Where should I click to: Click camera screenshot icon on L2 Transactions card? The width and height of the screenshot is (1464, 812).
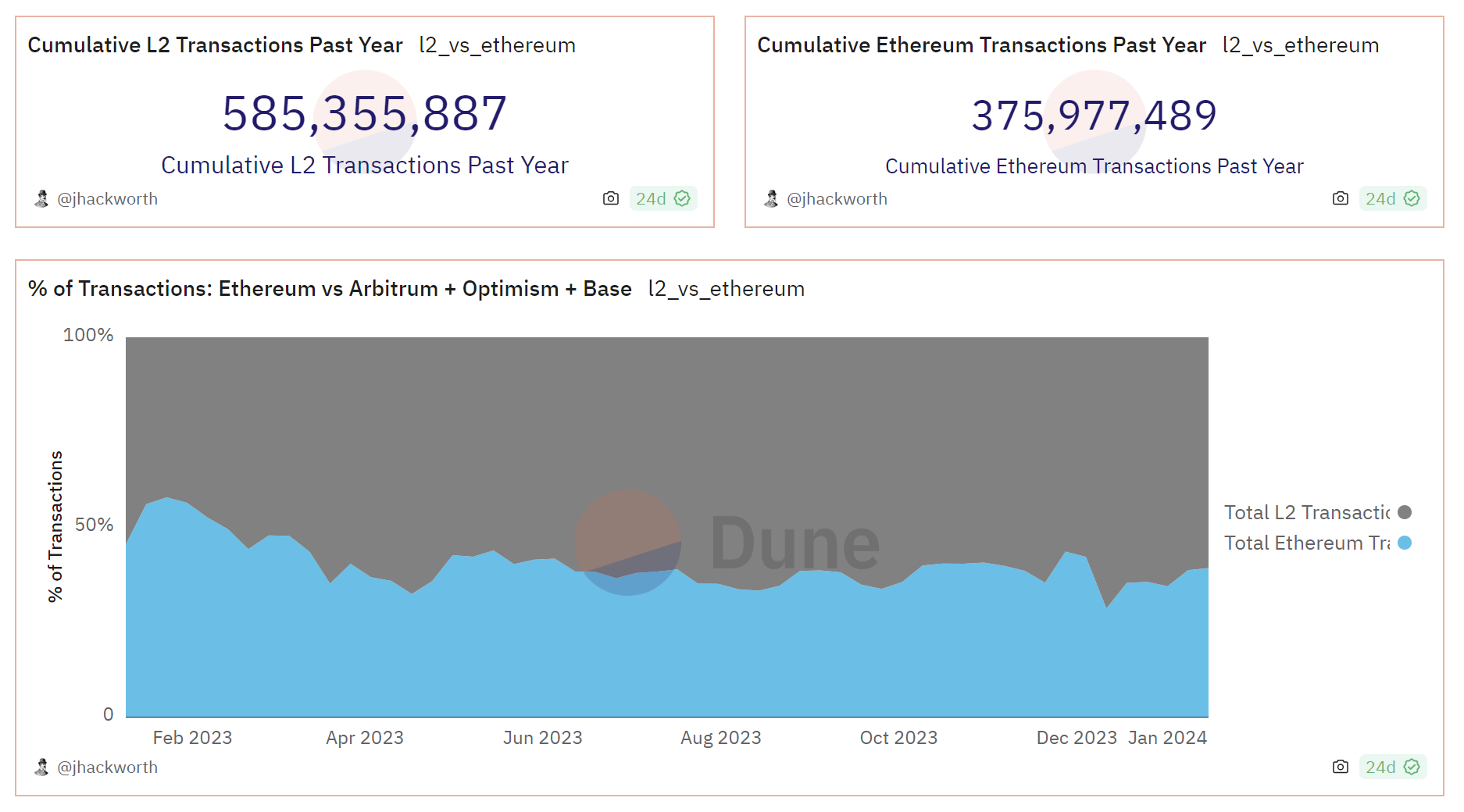coord(610,198)
